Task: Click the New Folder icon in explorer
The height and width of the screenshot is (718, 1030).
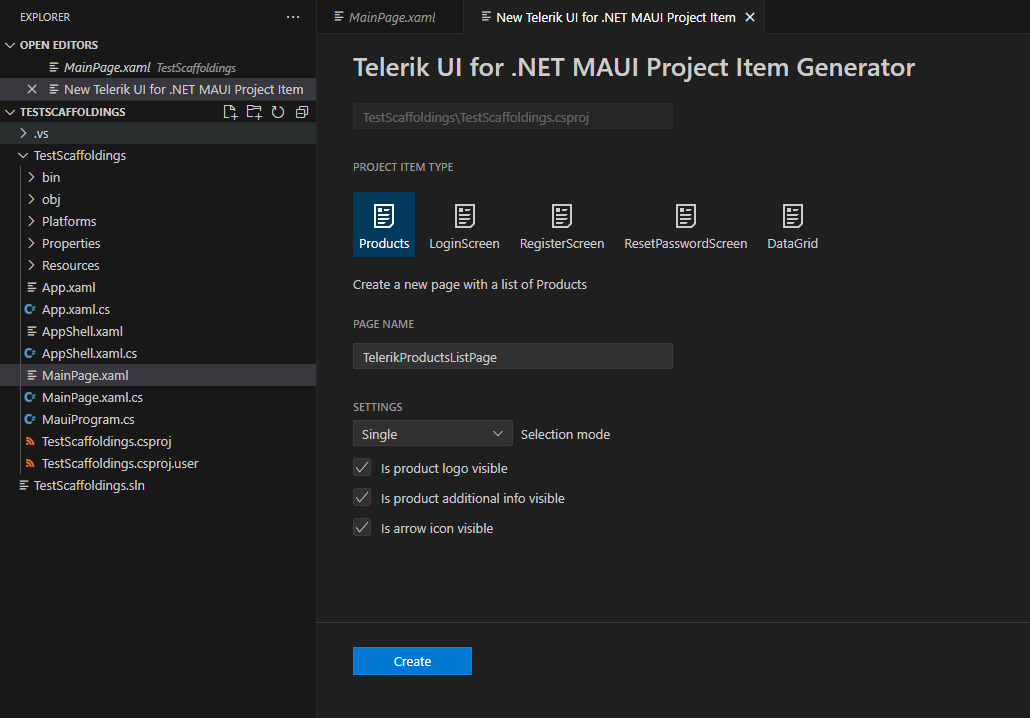Action: [254, 112]
